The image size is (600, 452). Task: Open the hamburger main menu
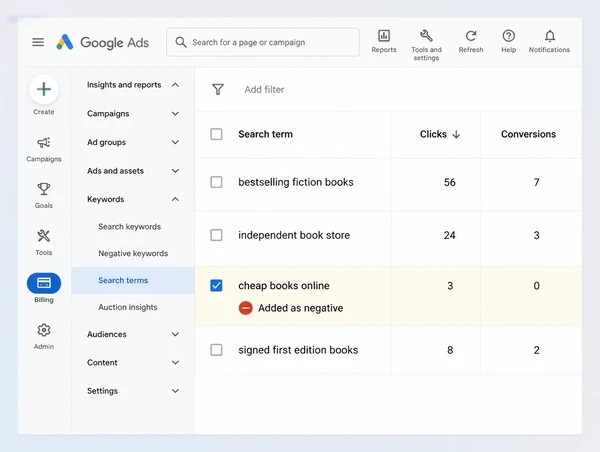[x=38, y=42]
